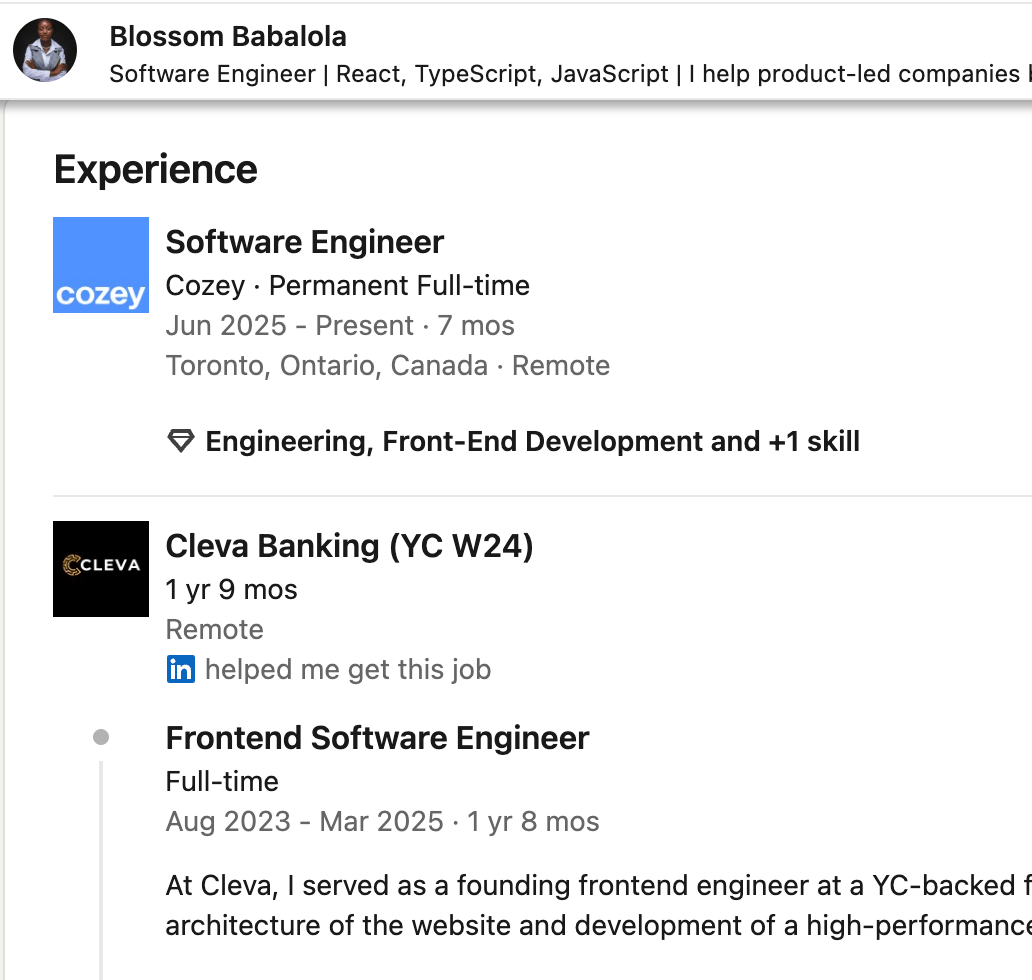Click the LinkedIn logo beside helped me

tap(180, 669)
